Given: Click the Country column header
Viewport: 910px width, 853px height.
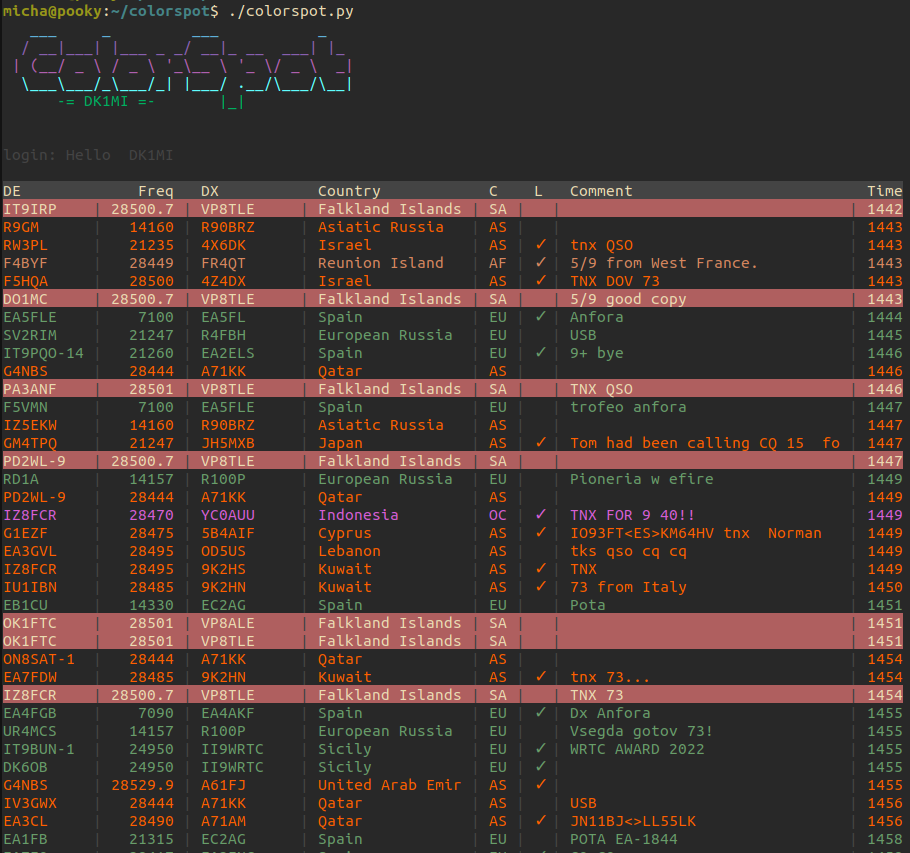Looking at the screenshot, I should pos(349,191).
